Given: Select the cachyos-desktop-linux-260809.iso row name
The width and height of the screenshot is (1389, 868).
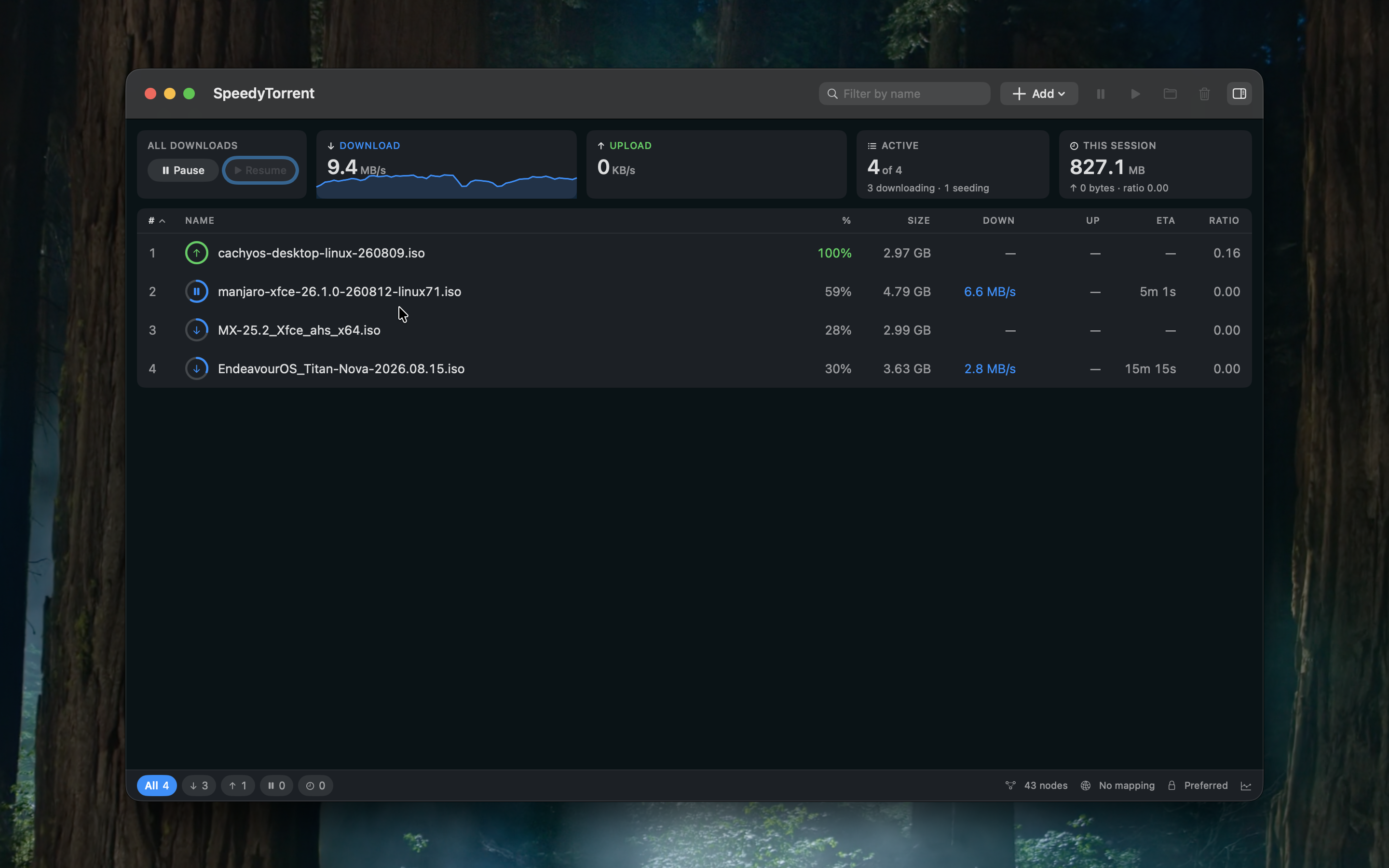Looking at the screenshot, I should (x=321, y=253).
